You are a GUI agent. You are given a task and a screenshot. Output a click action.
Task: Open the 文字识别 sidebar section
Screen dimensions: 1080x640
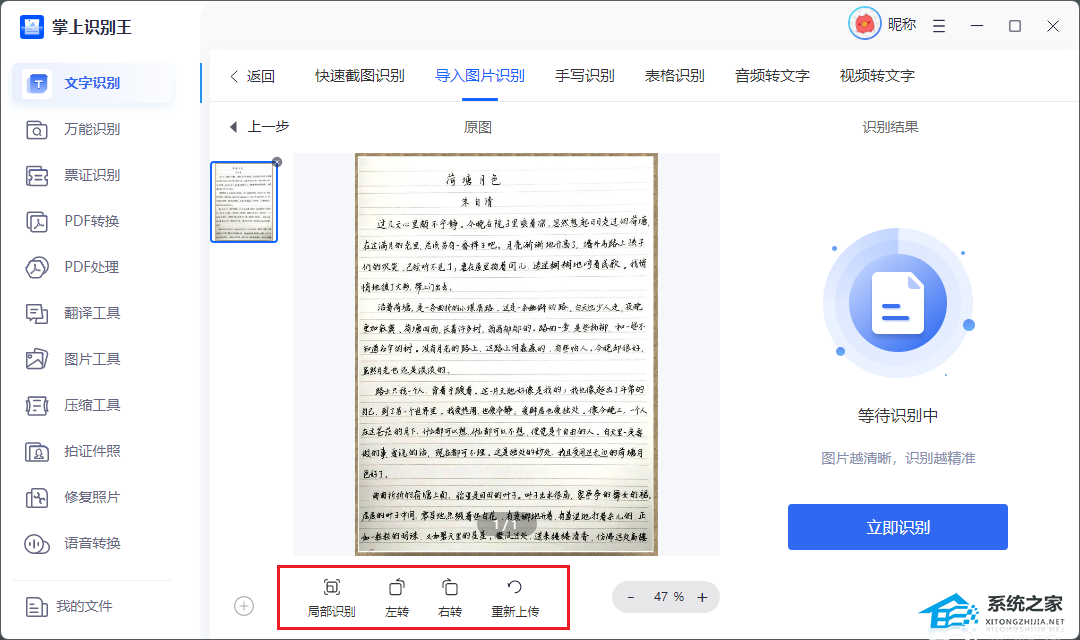[x=92, y=83]
